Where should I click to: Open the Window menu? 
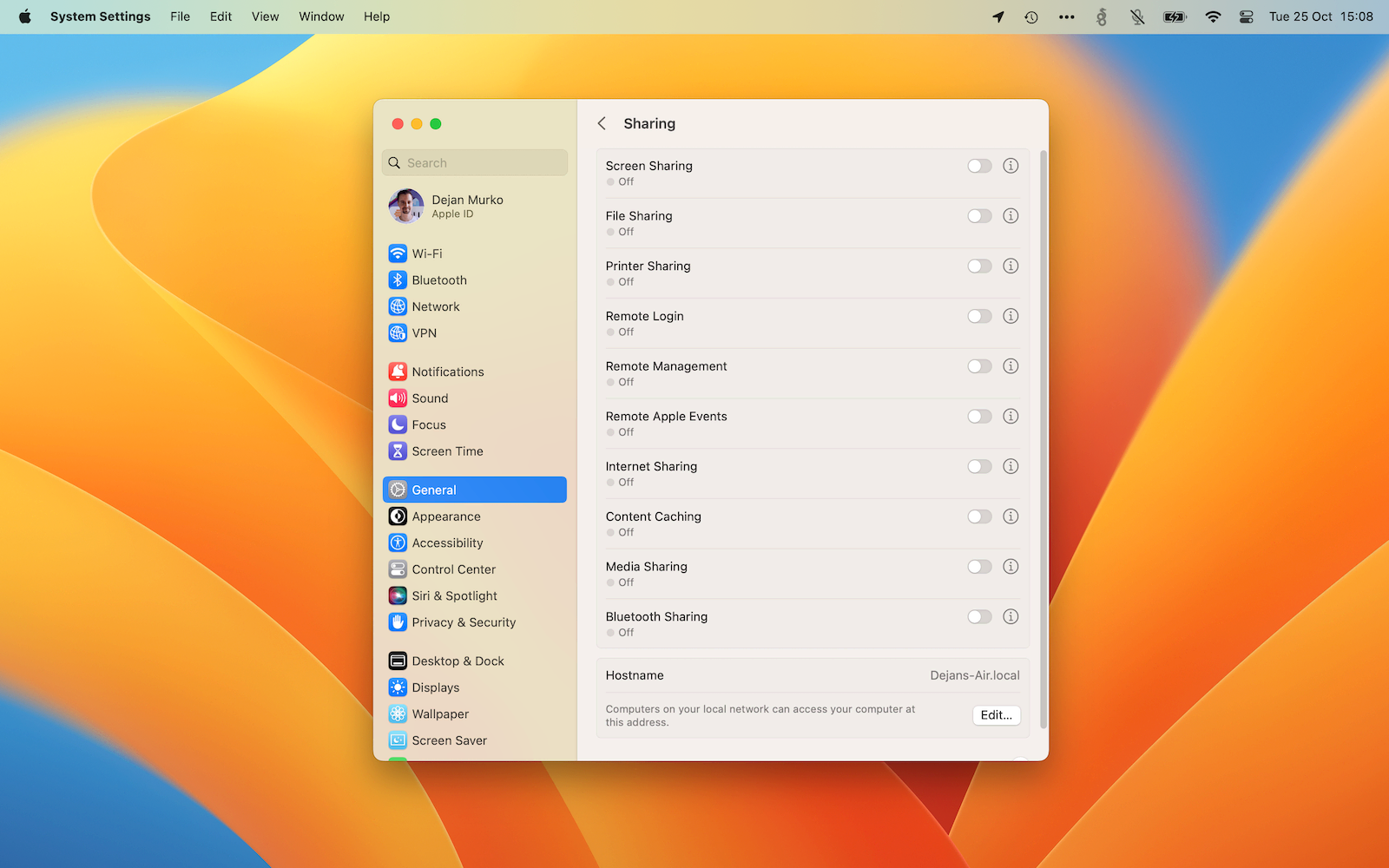coord(321,16)
